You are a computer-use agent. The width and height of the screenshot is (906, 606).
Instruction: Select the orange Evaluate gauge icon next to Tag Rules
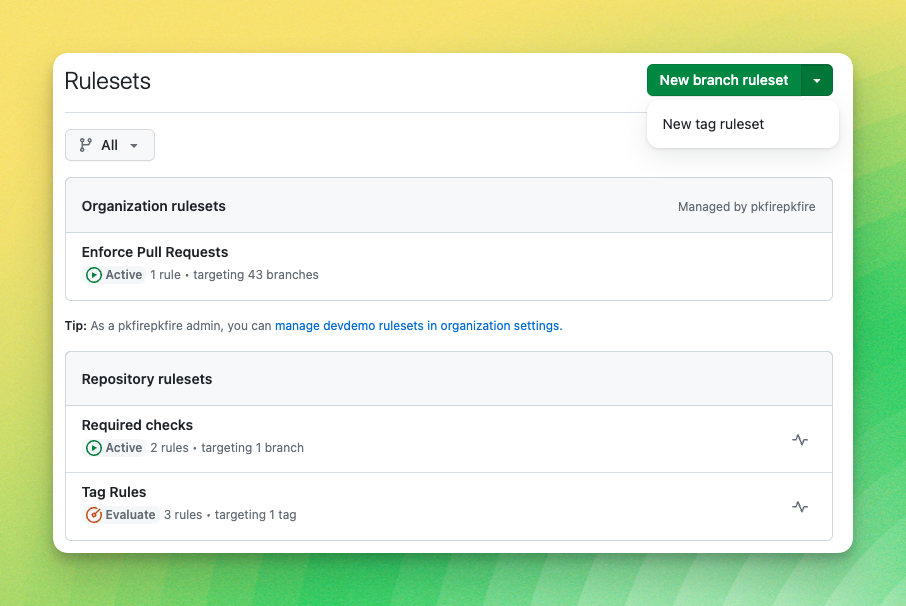(92, 515)
